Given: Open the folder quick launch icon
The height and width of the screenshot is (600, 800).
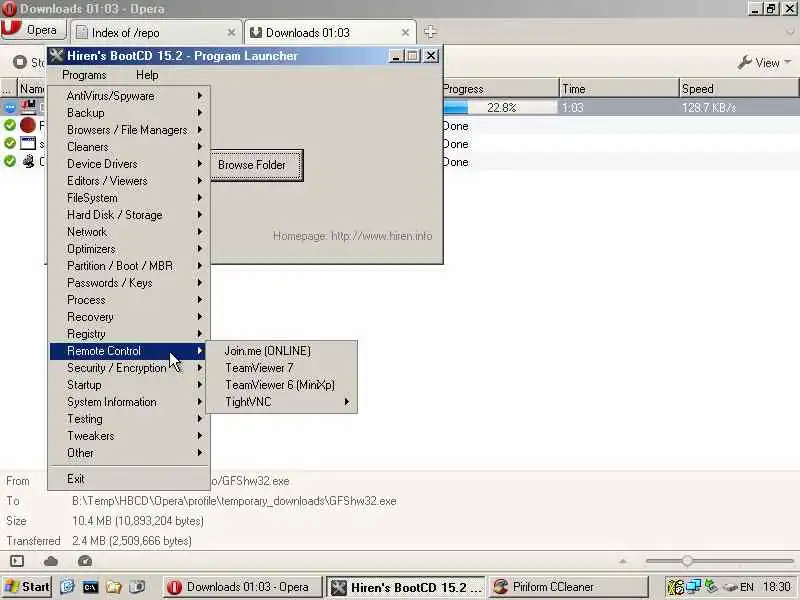Looking at the screenshot, I should point(113,587).
